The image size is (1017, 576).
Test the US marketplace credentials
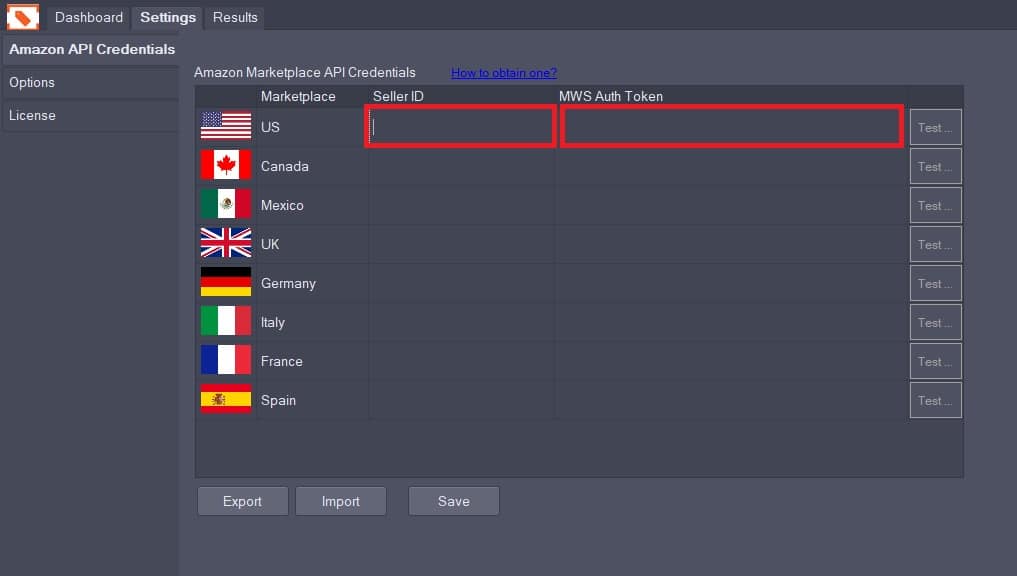pos(935,127)
